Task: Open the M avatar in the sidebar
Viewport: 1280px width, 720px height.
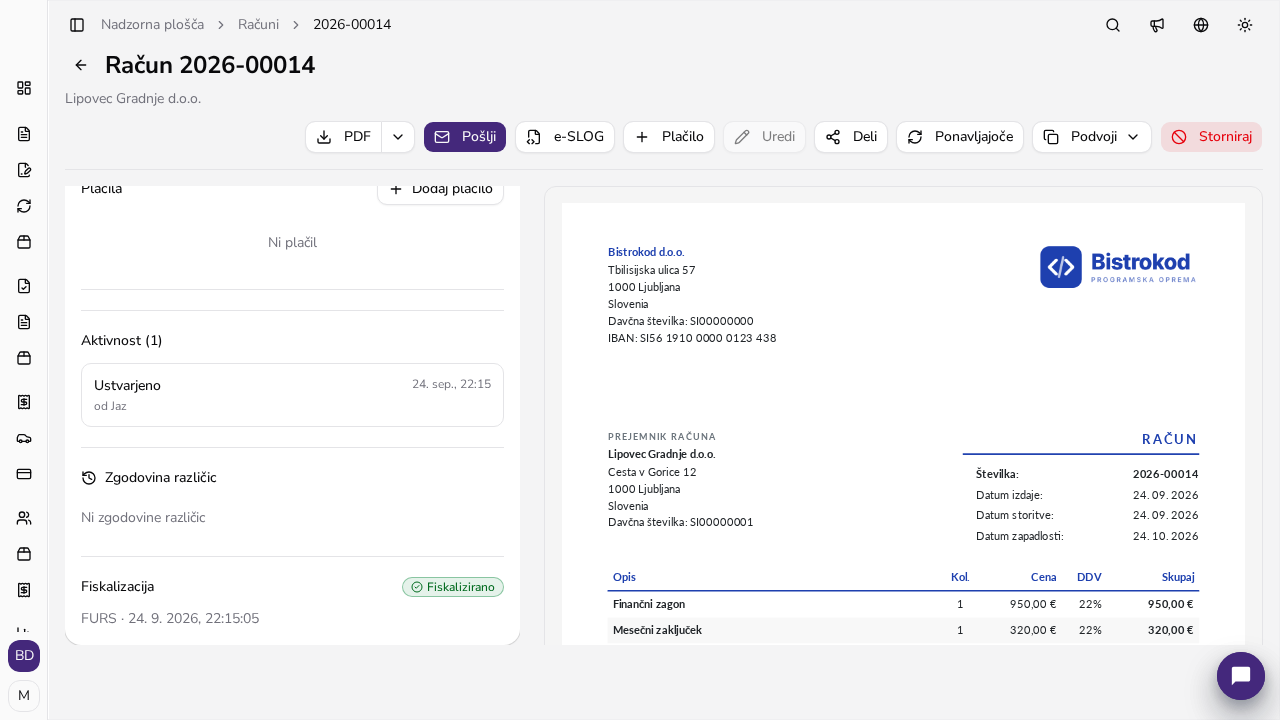Action: click(24, 696)
